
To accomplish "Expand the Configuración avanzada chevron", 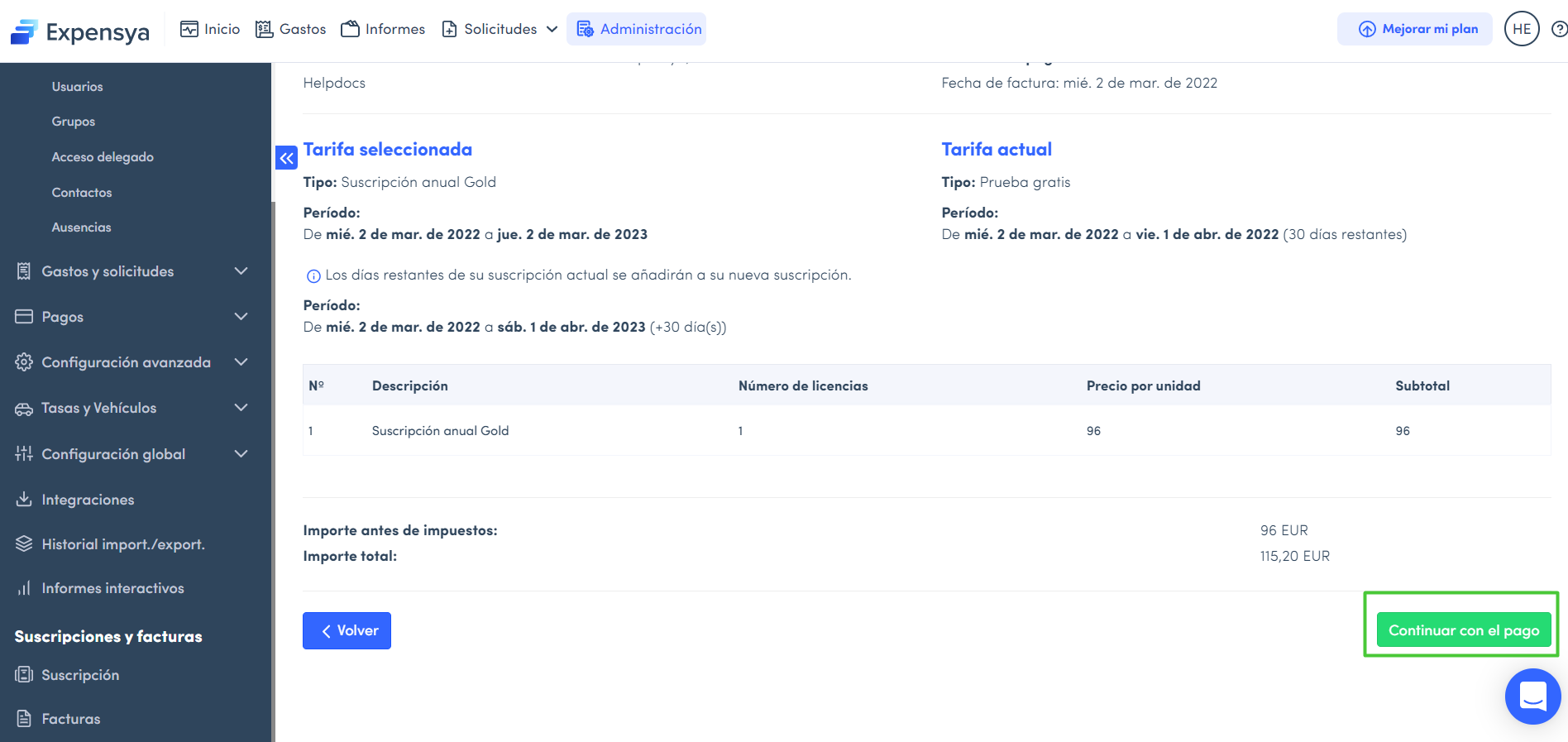I will click(241, 362).
